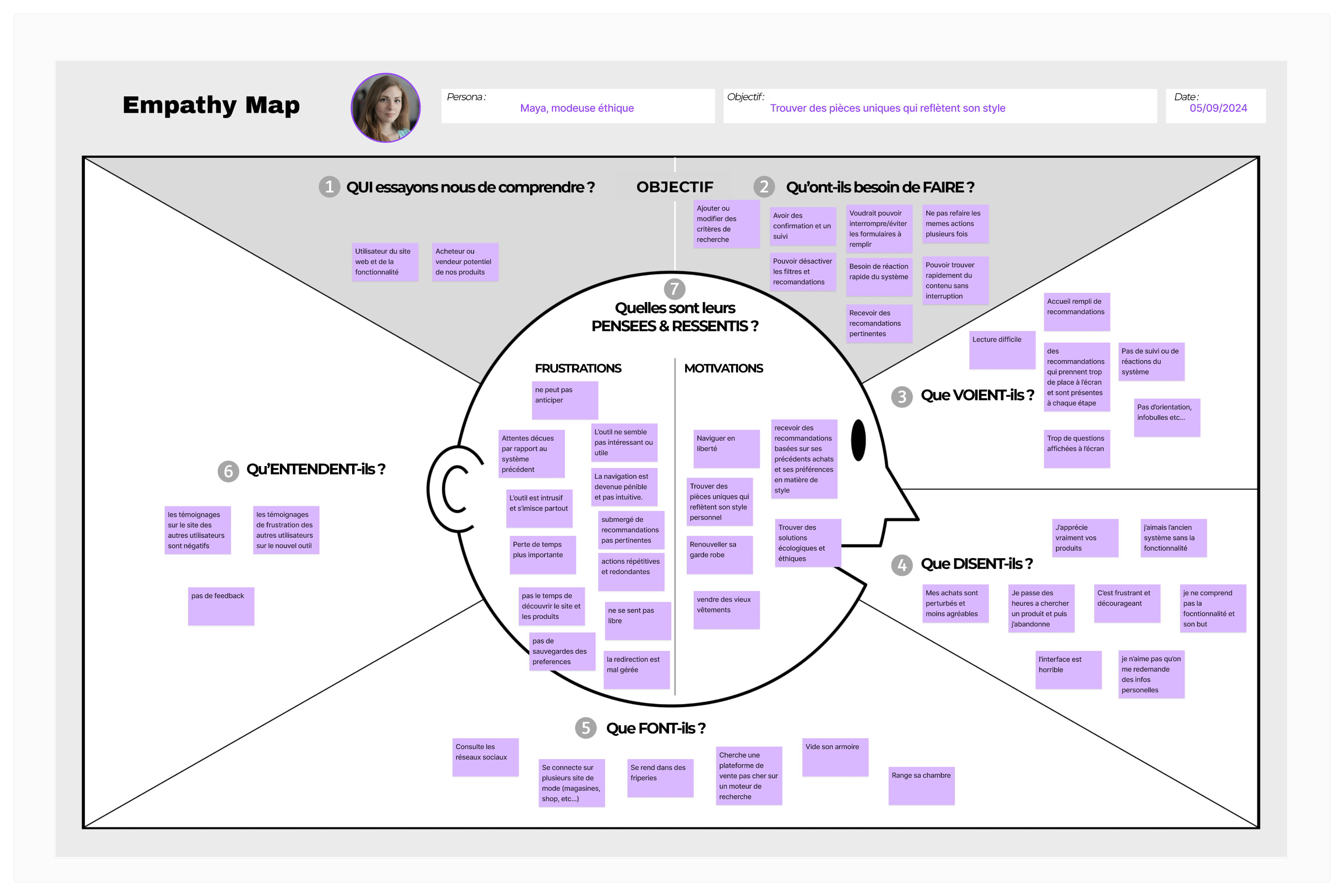The height and width of the screenshot is (896, 1344).
Task: Click the 'Range sa chambre' sticky note
Action: click(x=921, y=786)
